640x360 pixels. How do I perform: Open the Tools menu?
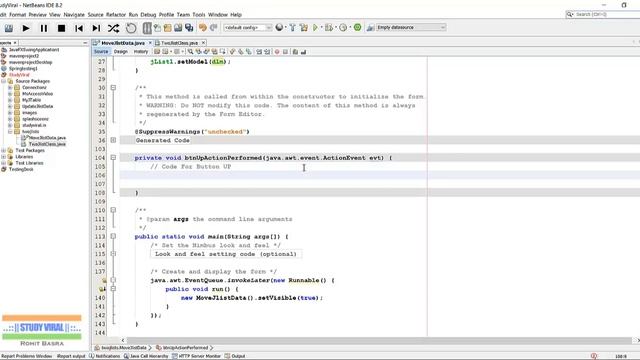[x=199, y=15]
